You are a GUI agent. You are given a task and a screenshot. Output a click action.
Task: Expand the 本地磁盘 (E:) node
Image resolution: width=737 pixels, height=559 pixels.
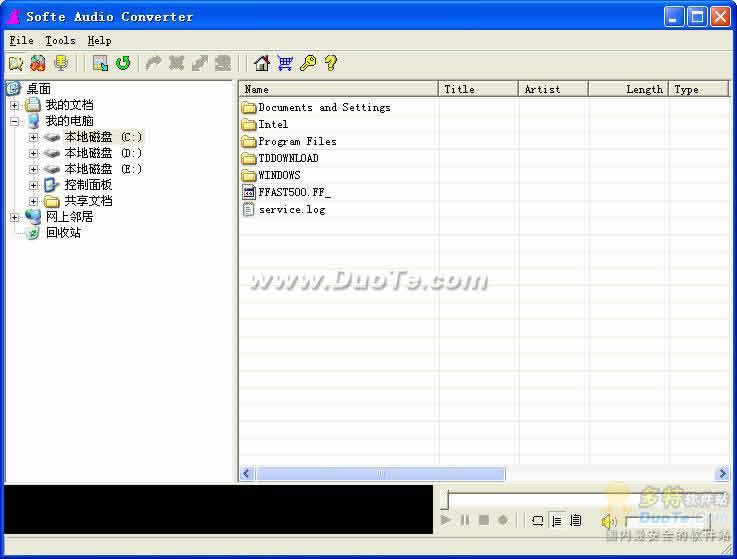(x=33, y=169)
